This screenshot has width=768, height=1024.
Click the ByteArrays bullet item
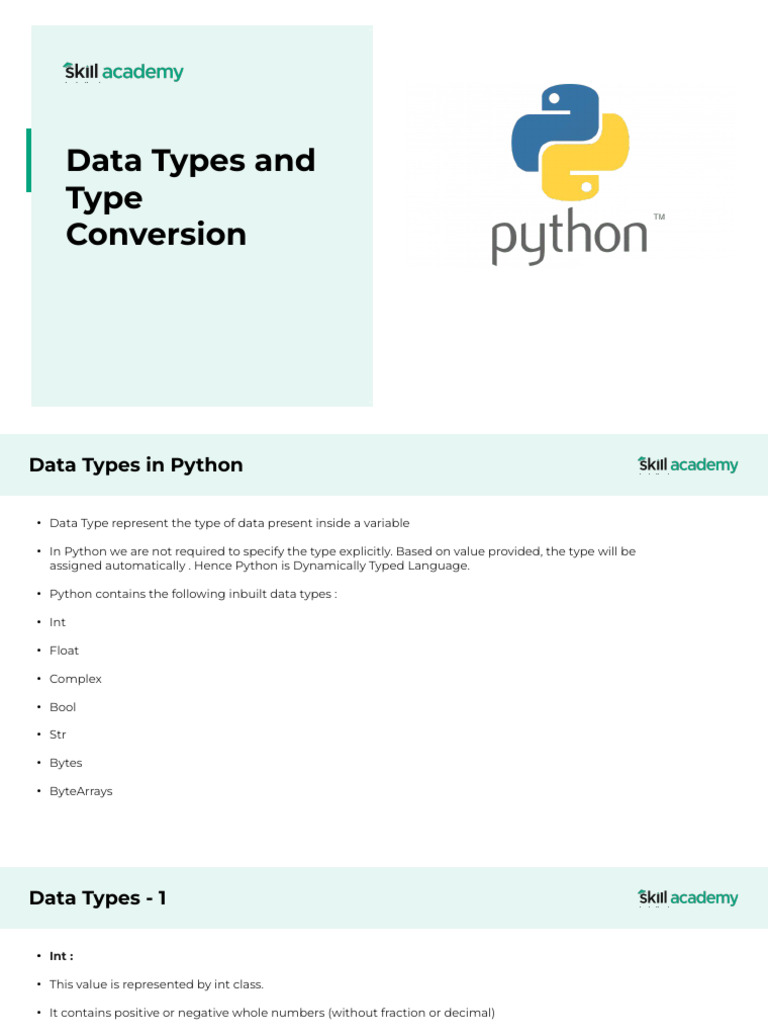(81, 791)
